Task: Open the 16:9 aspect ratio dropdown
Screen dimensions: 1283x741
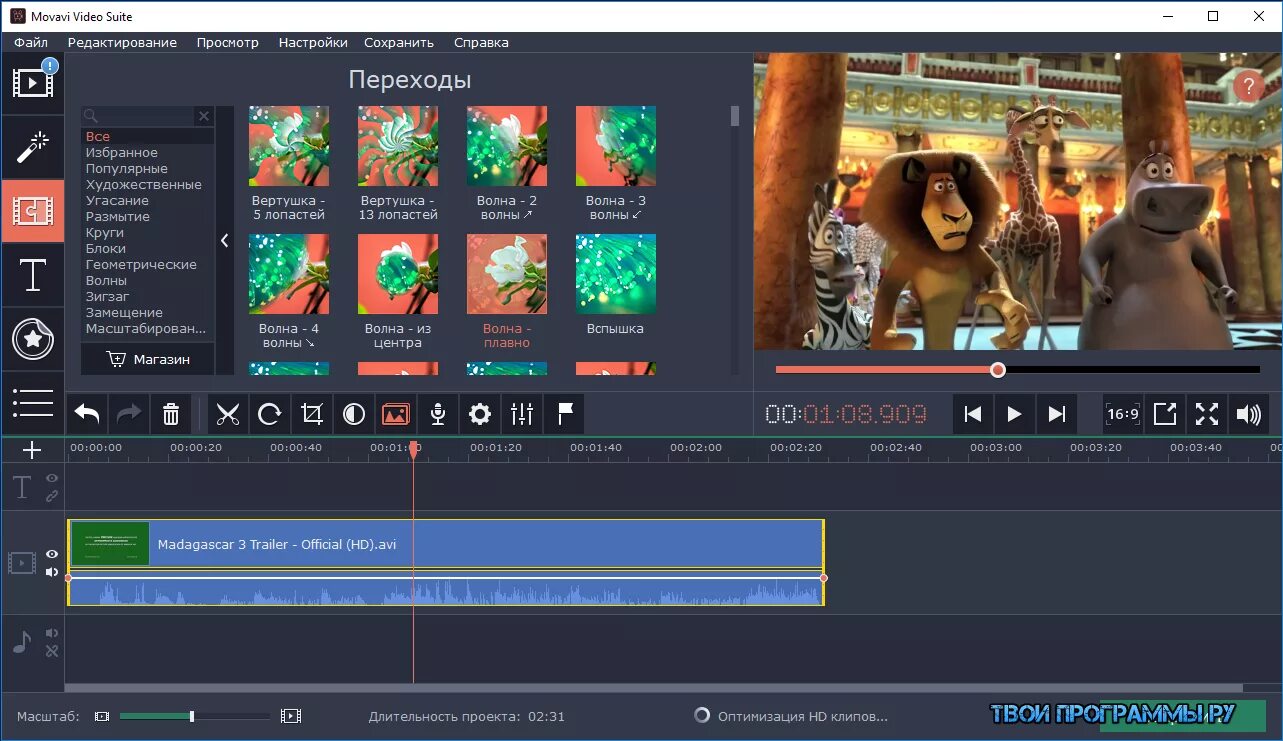Action: (x=1123, y=413)
